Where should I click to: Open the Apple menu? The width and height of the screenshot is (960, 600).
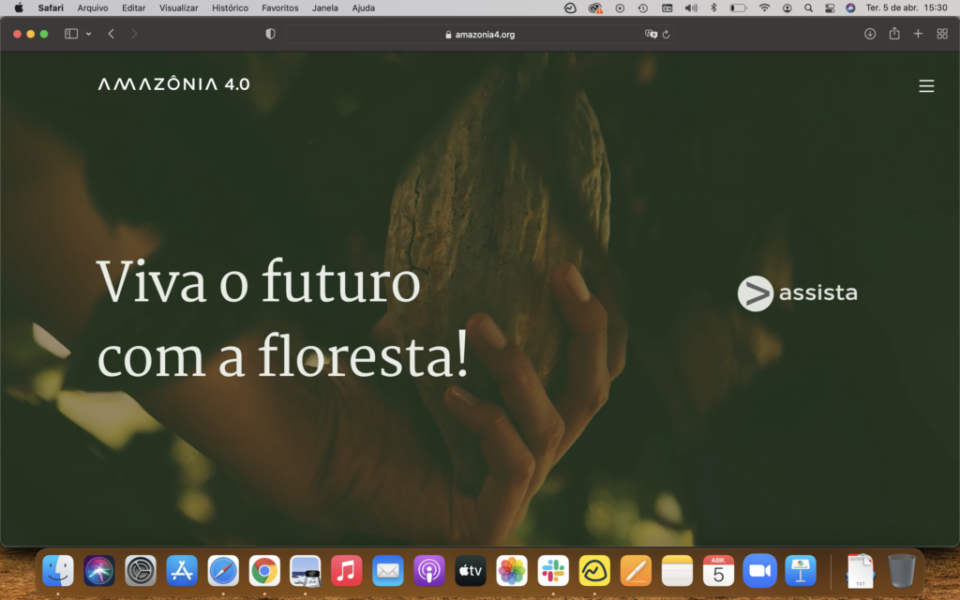(19, 8)
